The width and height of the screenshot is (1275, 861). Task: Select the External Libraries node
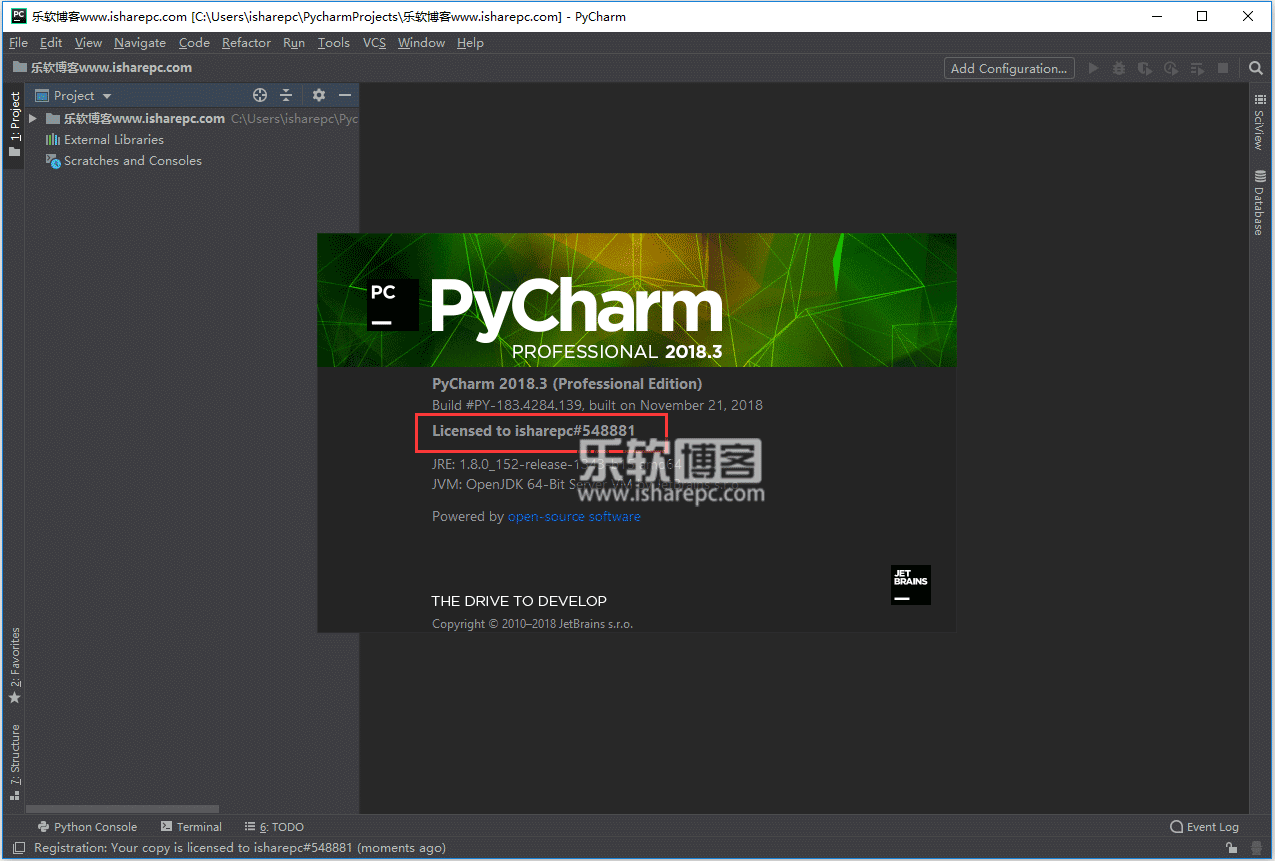coord(113,140)
